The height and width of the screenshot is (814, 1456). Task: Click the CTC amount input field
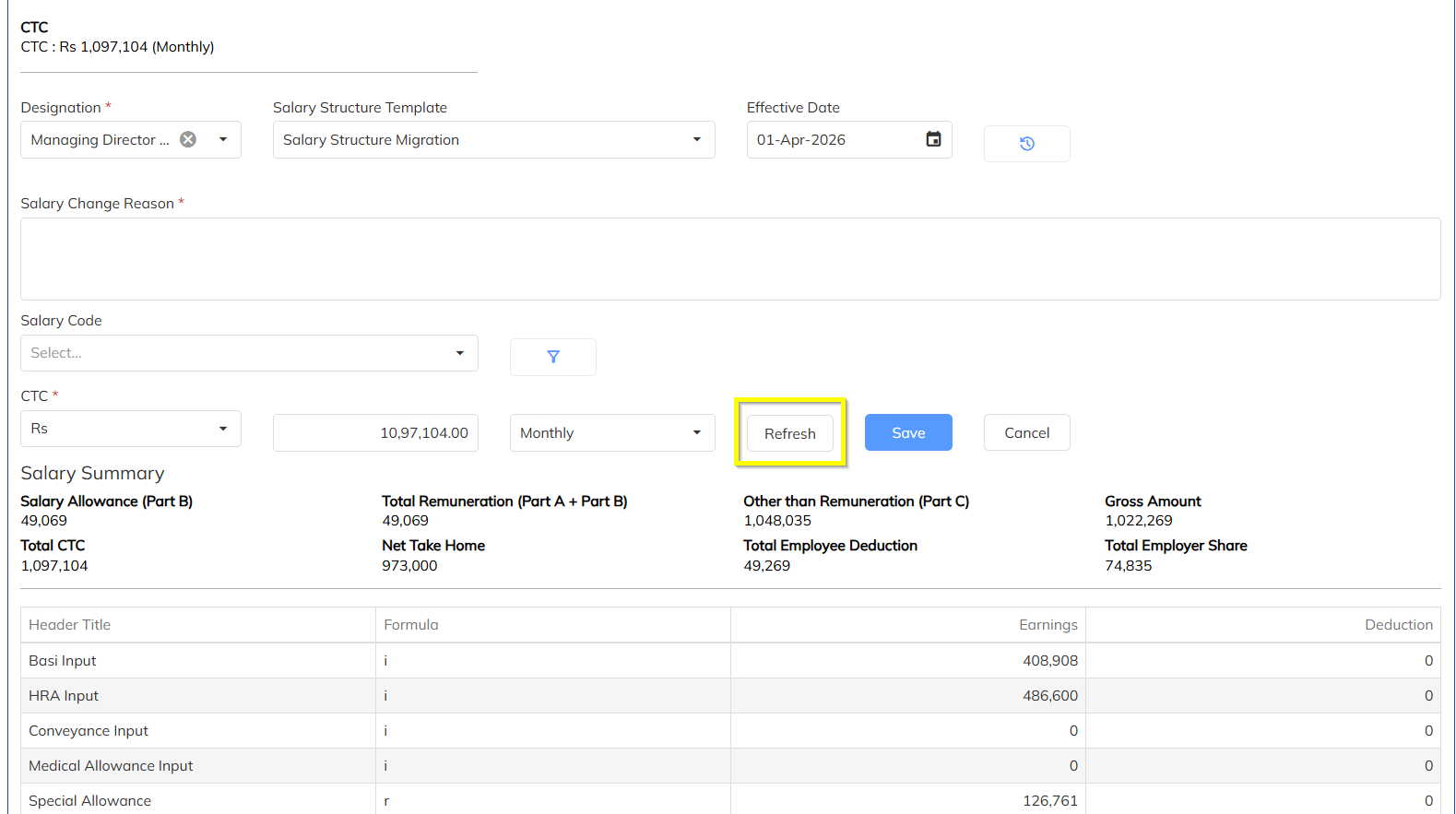coord(375,433)
